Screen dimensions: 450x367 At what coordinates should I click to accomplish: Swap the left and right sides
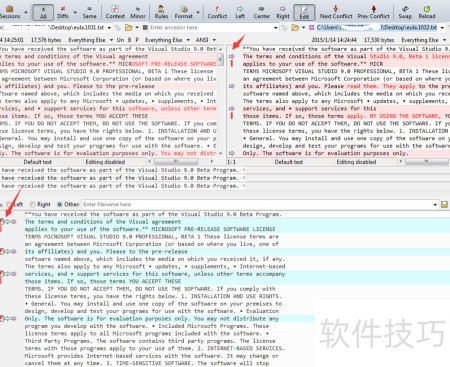click(x=405, y=12)
